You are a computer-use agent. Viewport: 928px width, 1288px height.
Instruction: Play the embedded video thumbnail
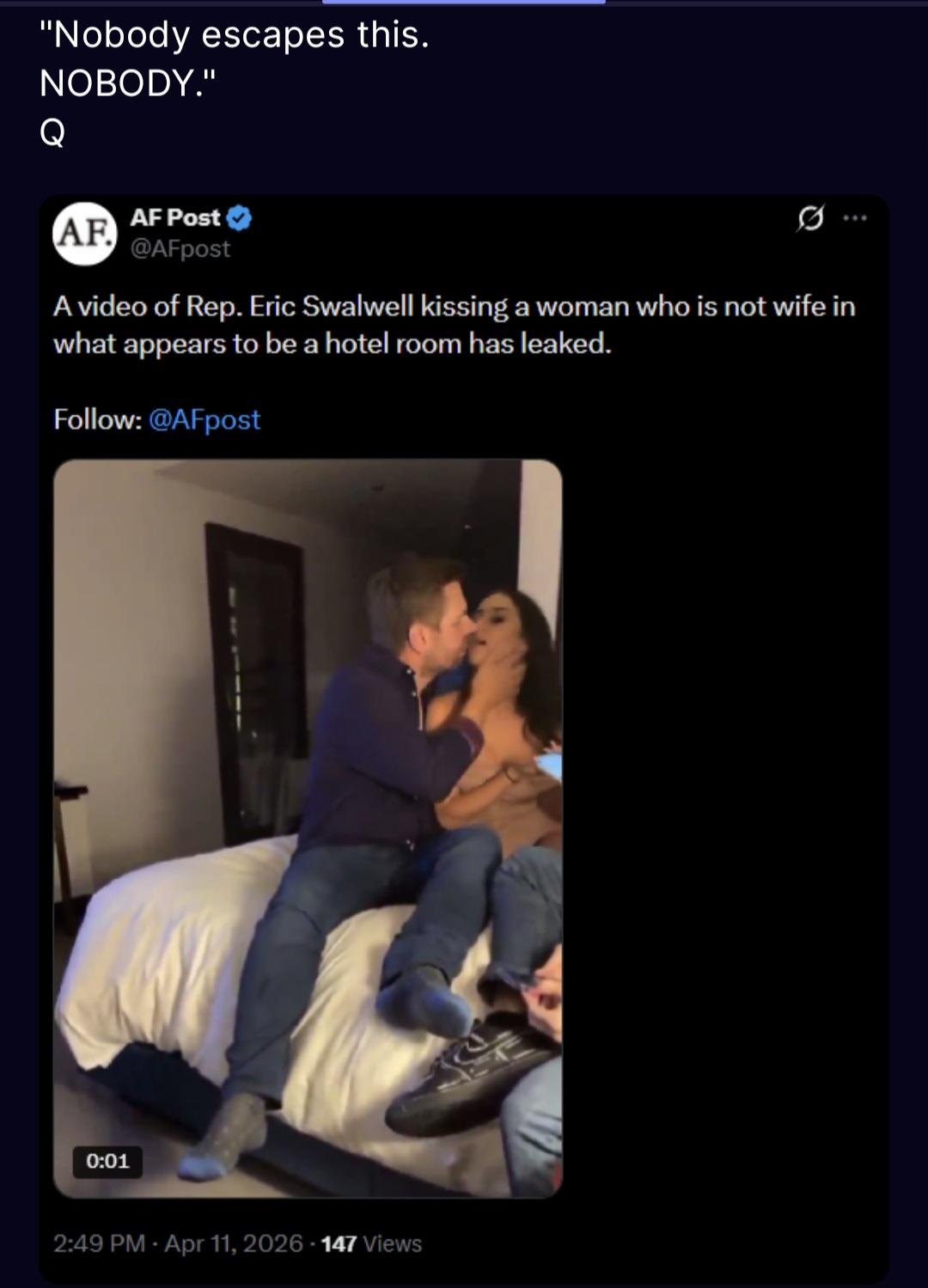click(308, 828)
